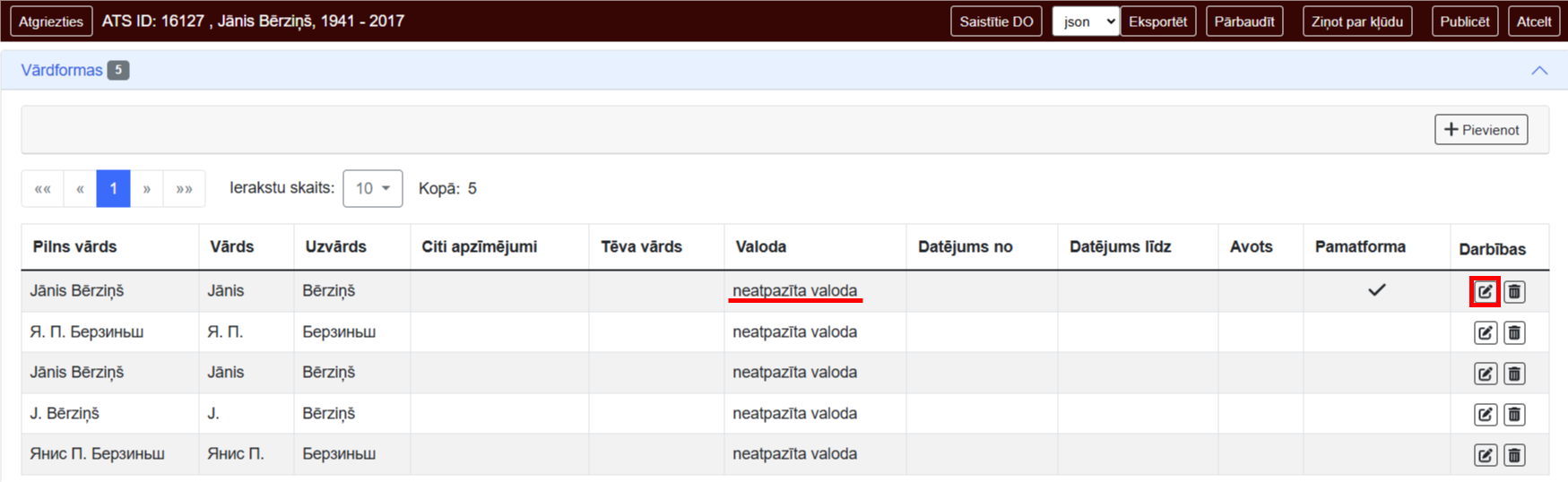Delete the Янис П. Берзиньш row
The height and width of the screenshot is (482, 1568).
[1514, 455]
